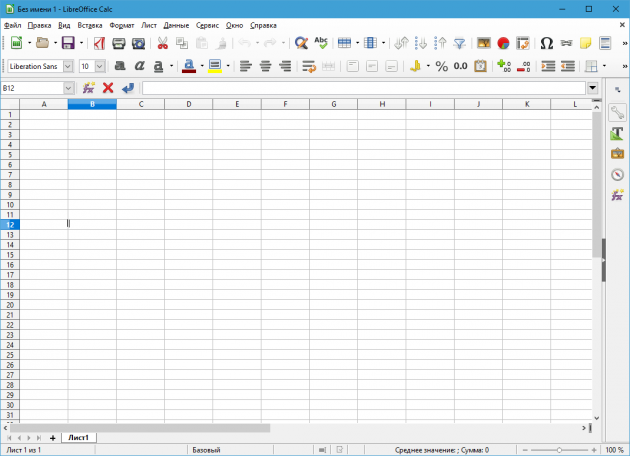Insert a chart
Screen dimensions: 630x456
click(x=503, y=43)
